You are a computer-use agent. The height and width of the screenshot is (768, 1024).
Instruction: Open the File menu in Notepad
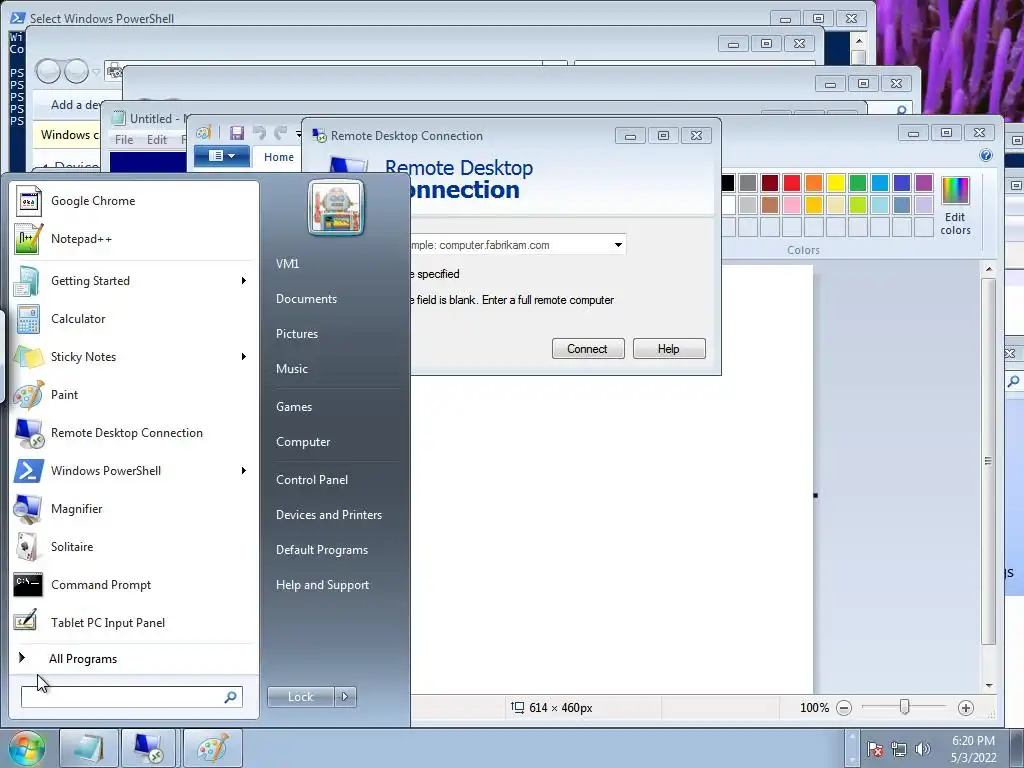pos(124,140)
